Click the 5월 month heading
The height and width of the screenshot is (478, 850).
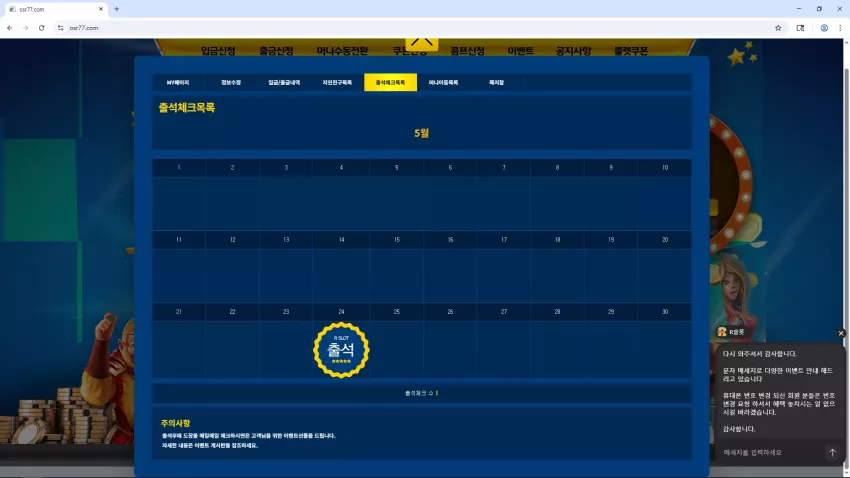(x=421, y=133)
